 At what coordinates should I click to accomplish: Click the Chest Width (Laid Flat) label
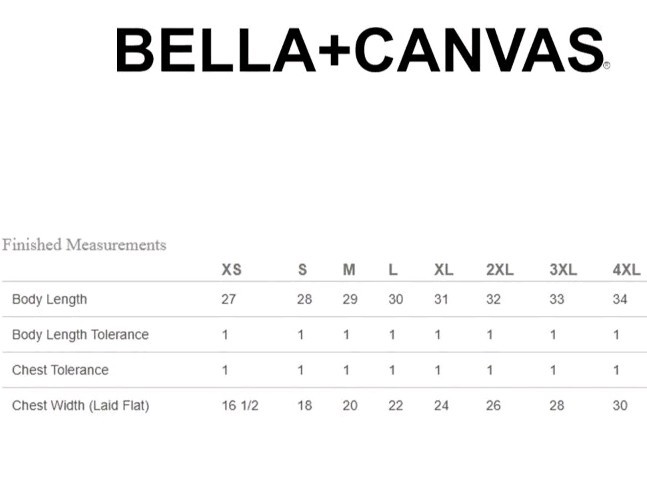coord(80,406)
